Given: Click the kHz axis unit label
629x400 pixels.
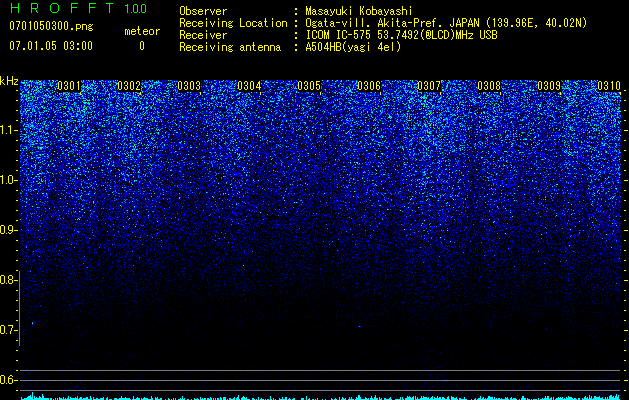Looking at the screenshot, I should tap(9, 81).
